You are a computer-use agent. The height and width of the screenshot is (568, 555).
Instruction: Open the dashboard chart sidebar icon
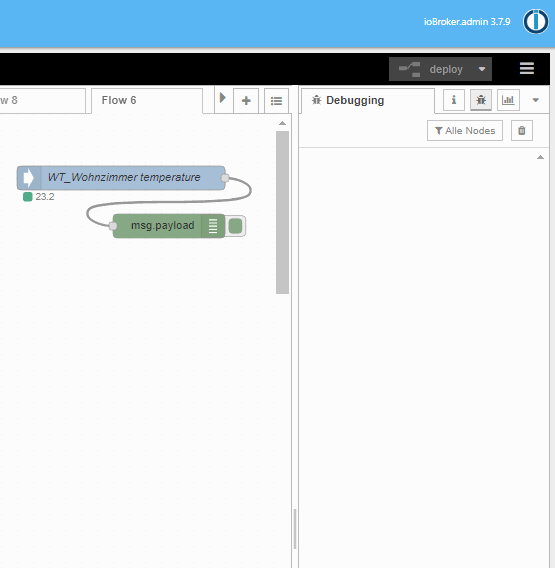(x=508, y=100)
